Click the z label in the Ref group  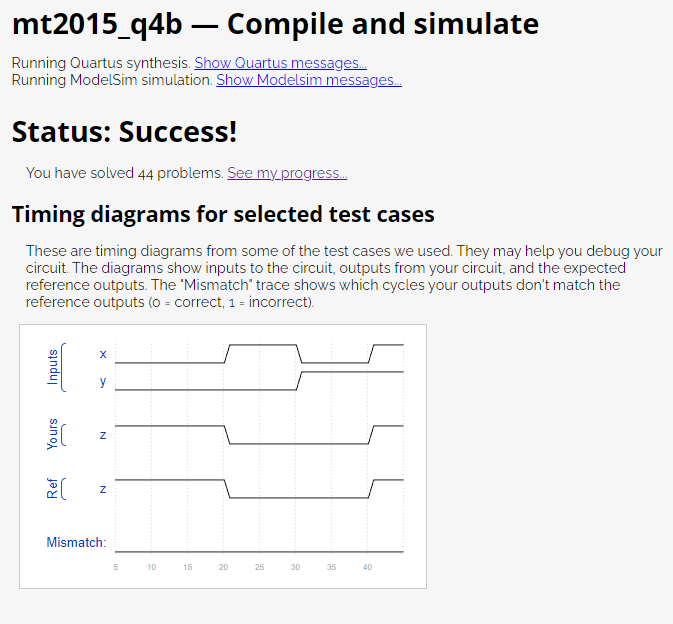(x=102, y=489)
